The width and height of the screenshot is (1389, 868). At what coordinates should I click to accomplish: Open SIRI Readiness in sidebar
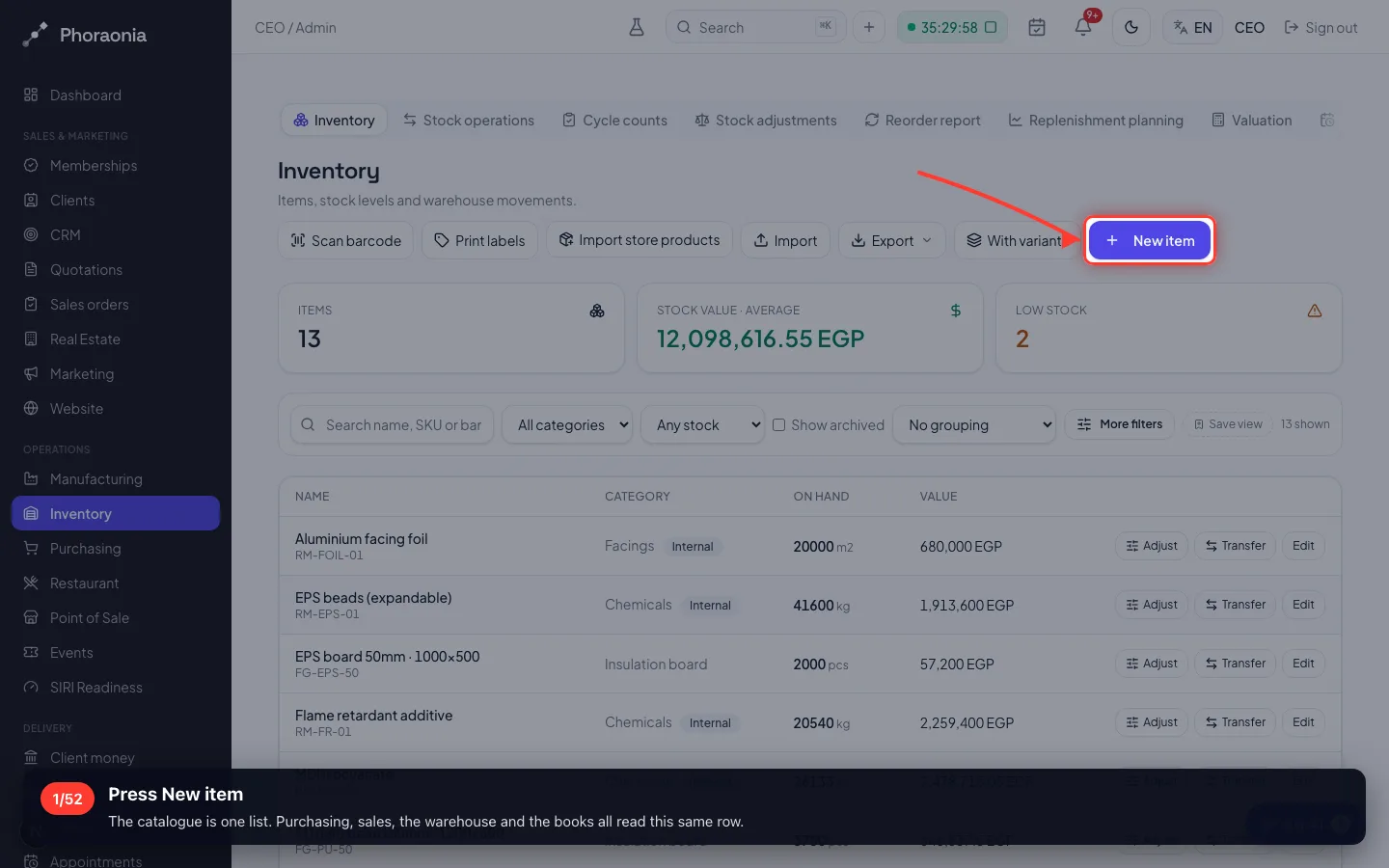pyautogui.click(x=116, y=687)
